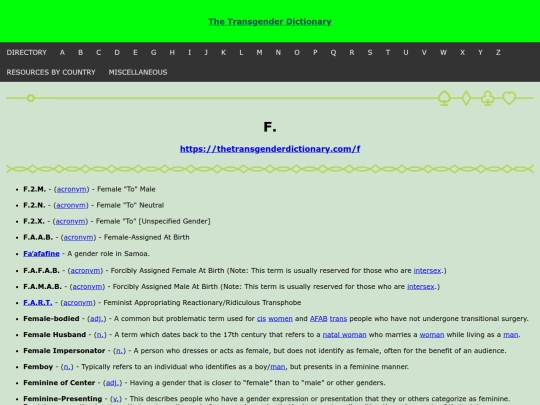Viewport: 540px width, 405px height.
Task: Go to letter Z in navigation
Action: click(498, 52)
